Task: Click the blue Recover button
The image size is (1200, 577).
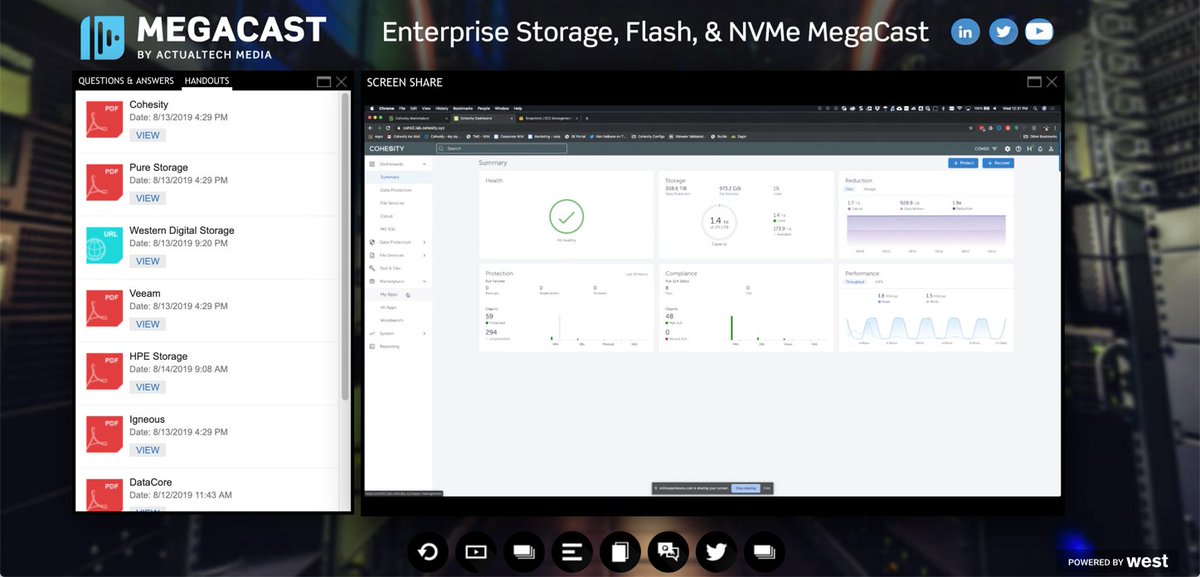Action: click(x=997, y=162)
